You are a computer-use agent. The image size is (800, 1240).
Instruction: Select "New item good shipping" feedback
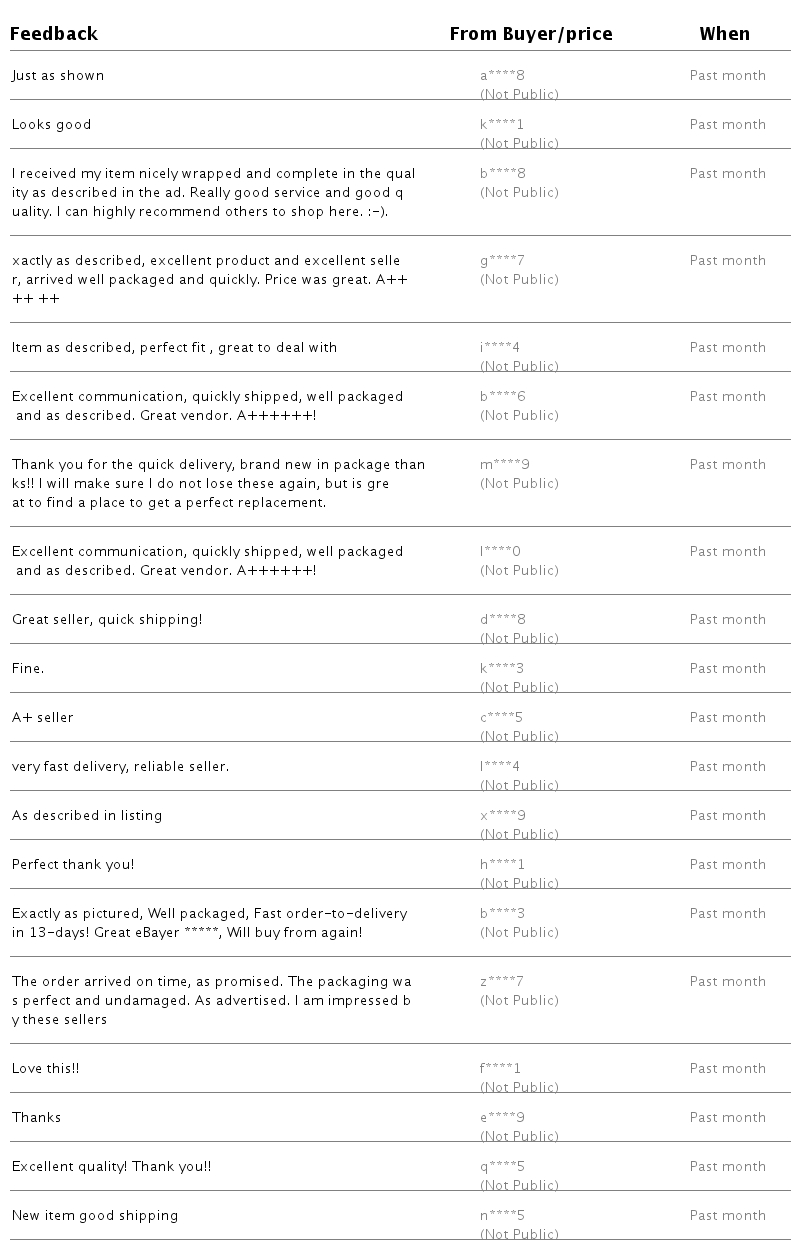click(95, 1216)
